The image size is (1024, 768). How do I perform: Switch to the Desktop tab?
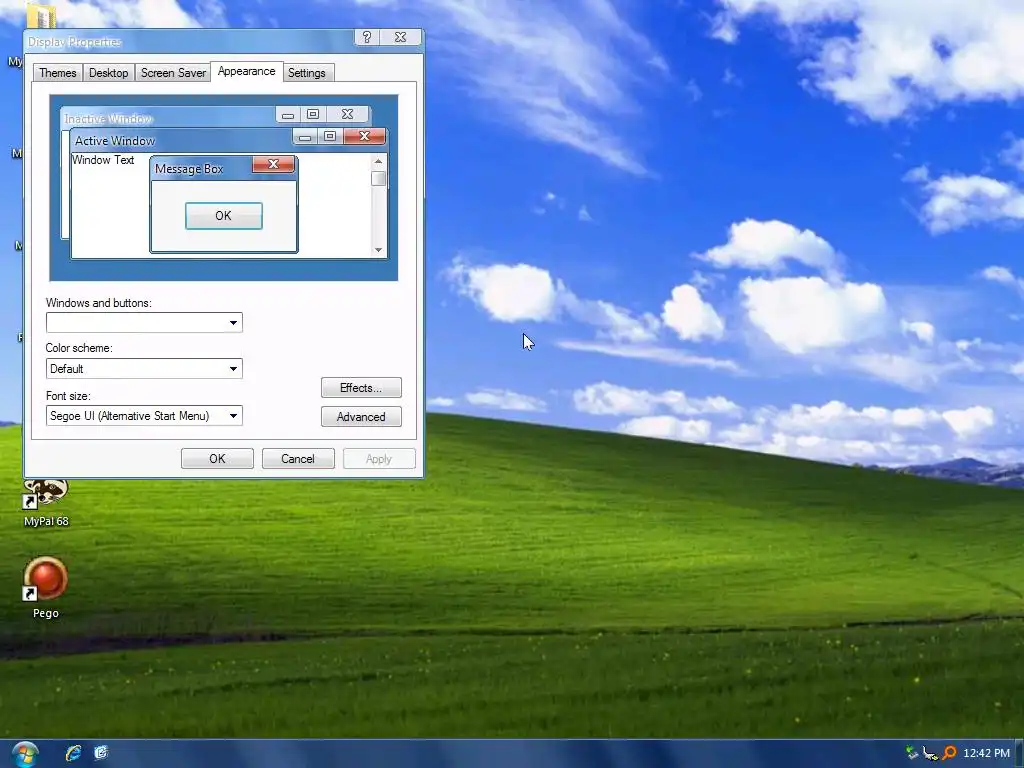[x=108, y=72]
